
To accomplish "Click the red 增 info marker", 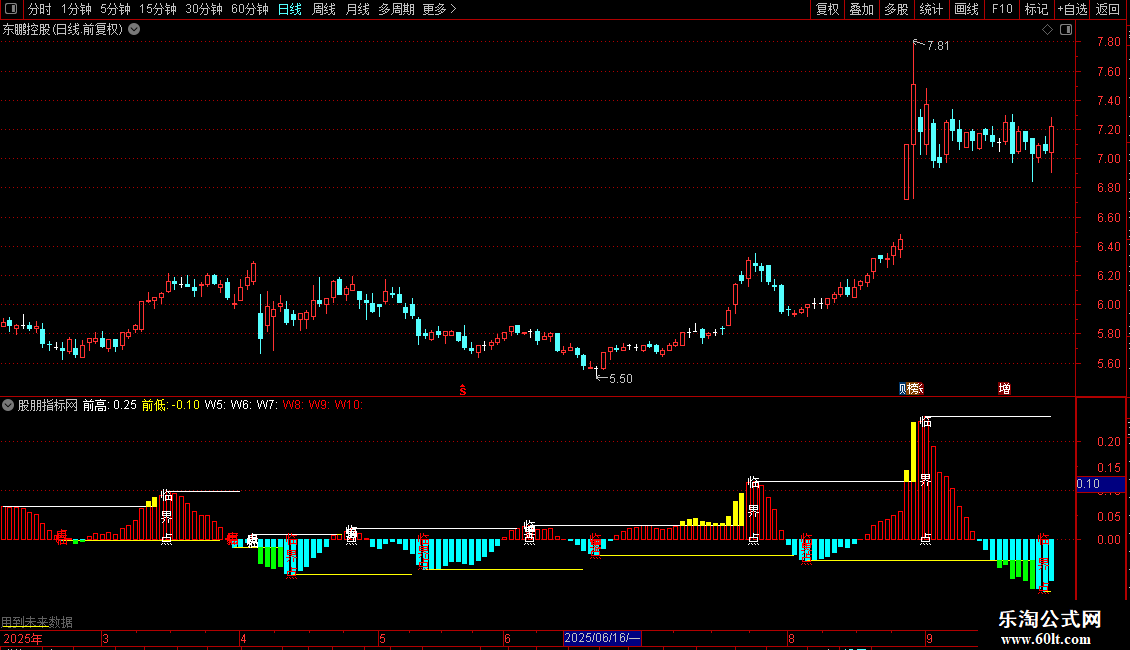I will coord(1004,388).
